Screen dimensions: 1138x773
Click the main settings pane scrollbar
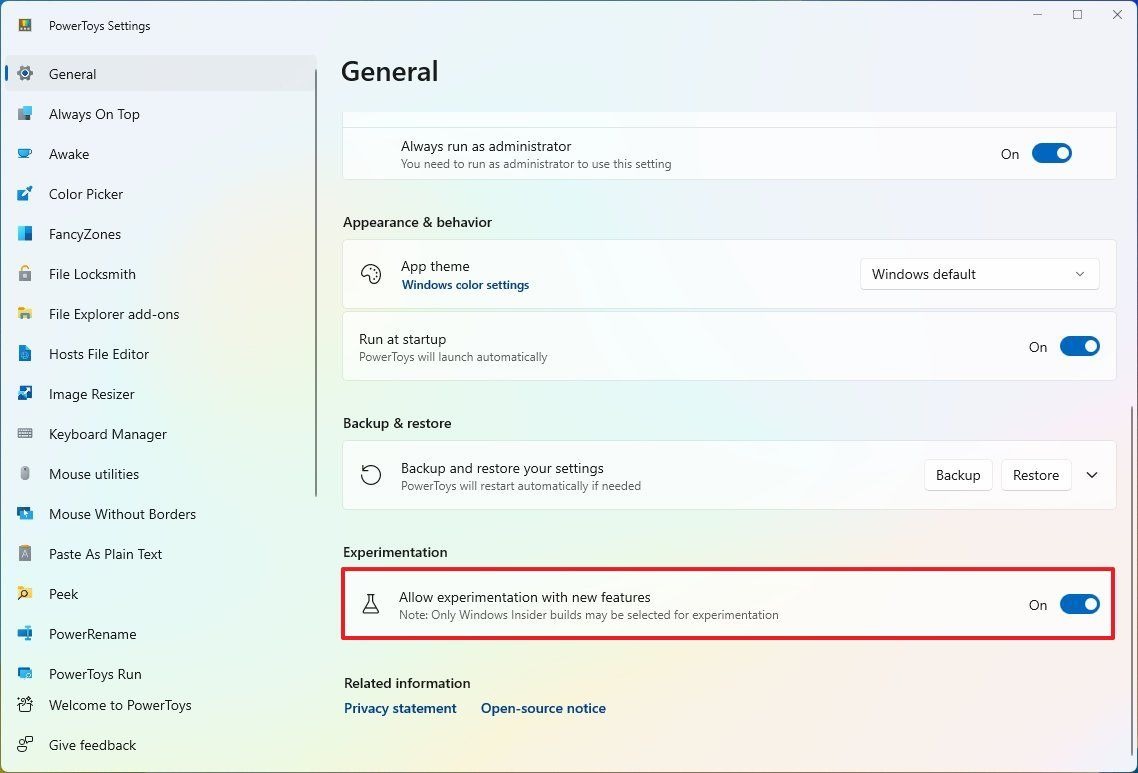coord(1131,581)
